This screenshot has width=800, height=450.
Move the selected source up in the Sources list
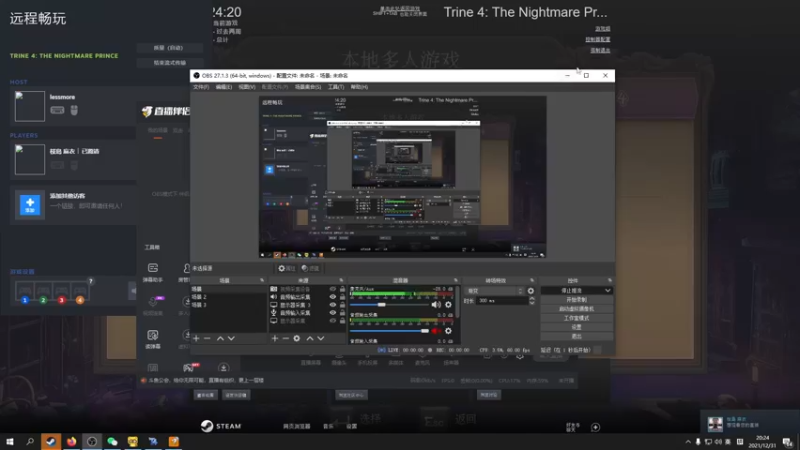(310, 338)
